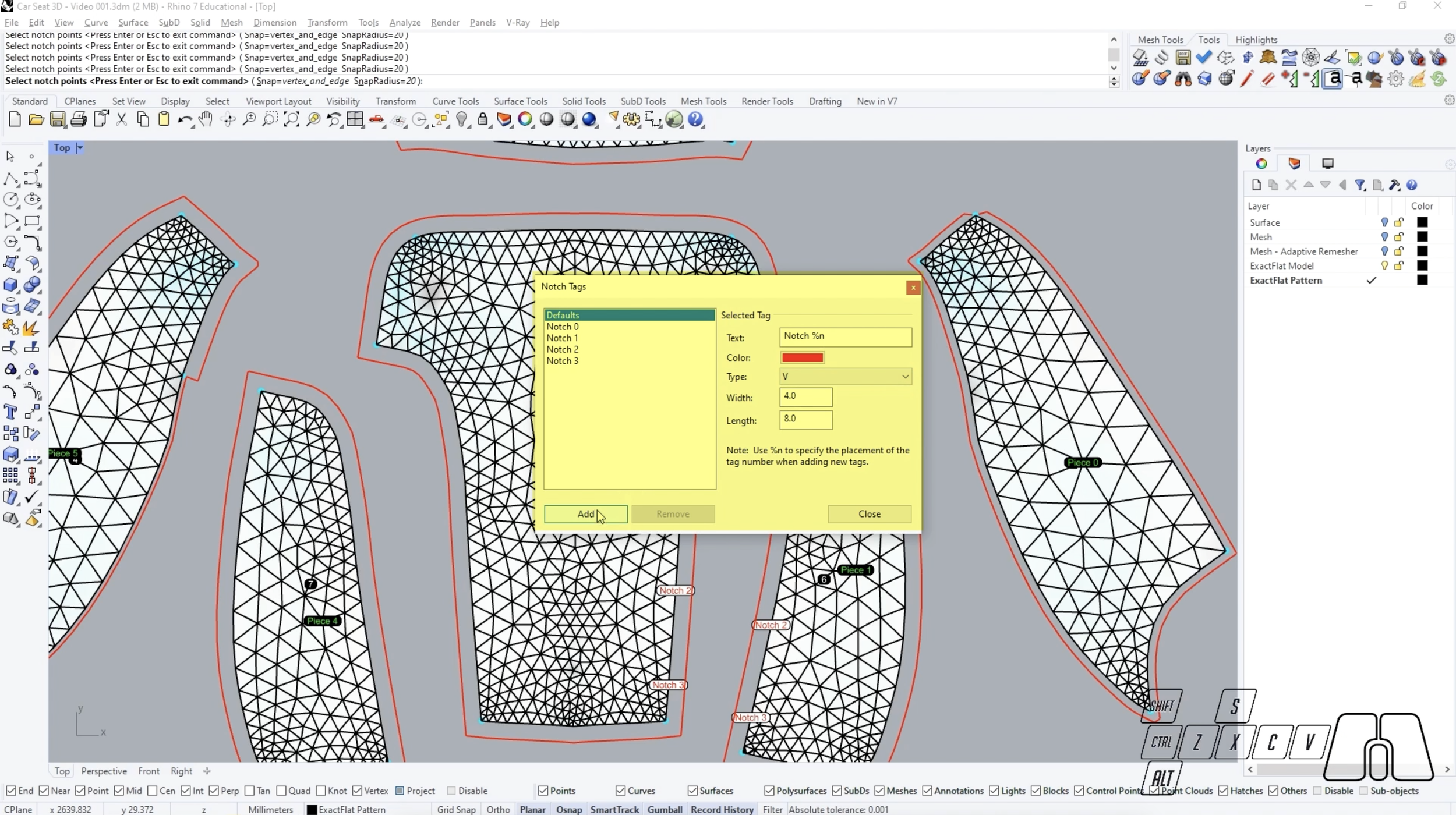Click the Text tool in left sidebar
Image resolution: width=1456 pixels, height=815 pixels.
tap(10, 412)
